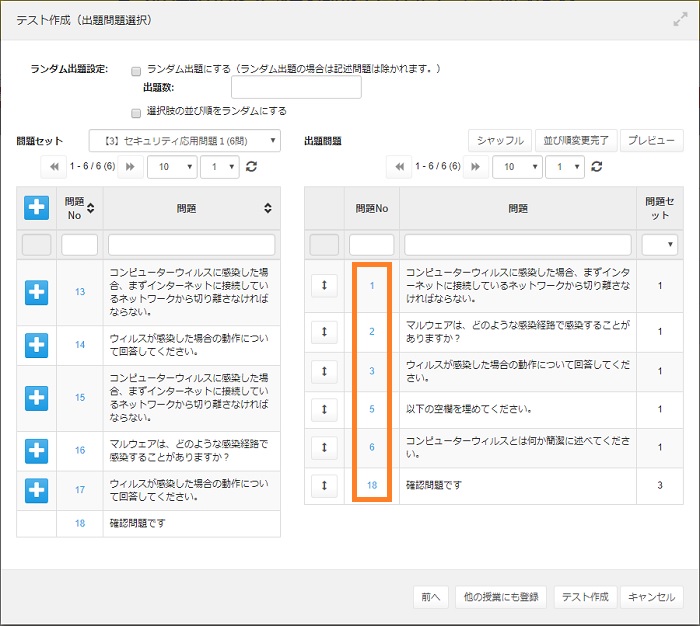Tick the select-all box in left filter row

click(x=36, y=245)
